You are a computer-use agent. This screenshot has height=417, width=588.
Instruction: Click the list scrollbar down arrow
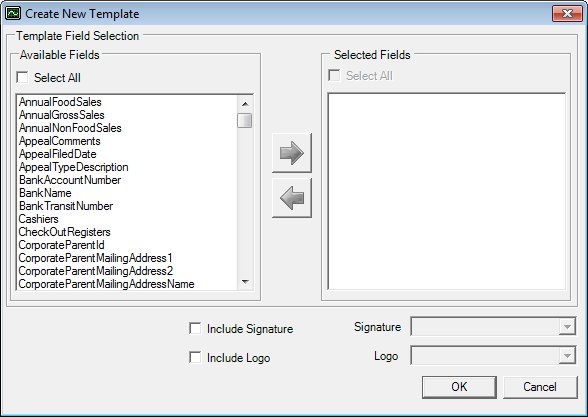245,282
